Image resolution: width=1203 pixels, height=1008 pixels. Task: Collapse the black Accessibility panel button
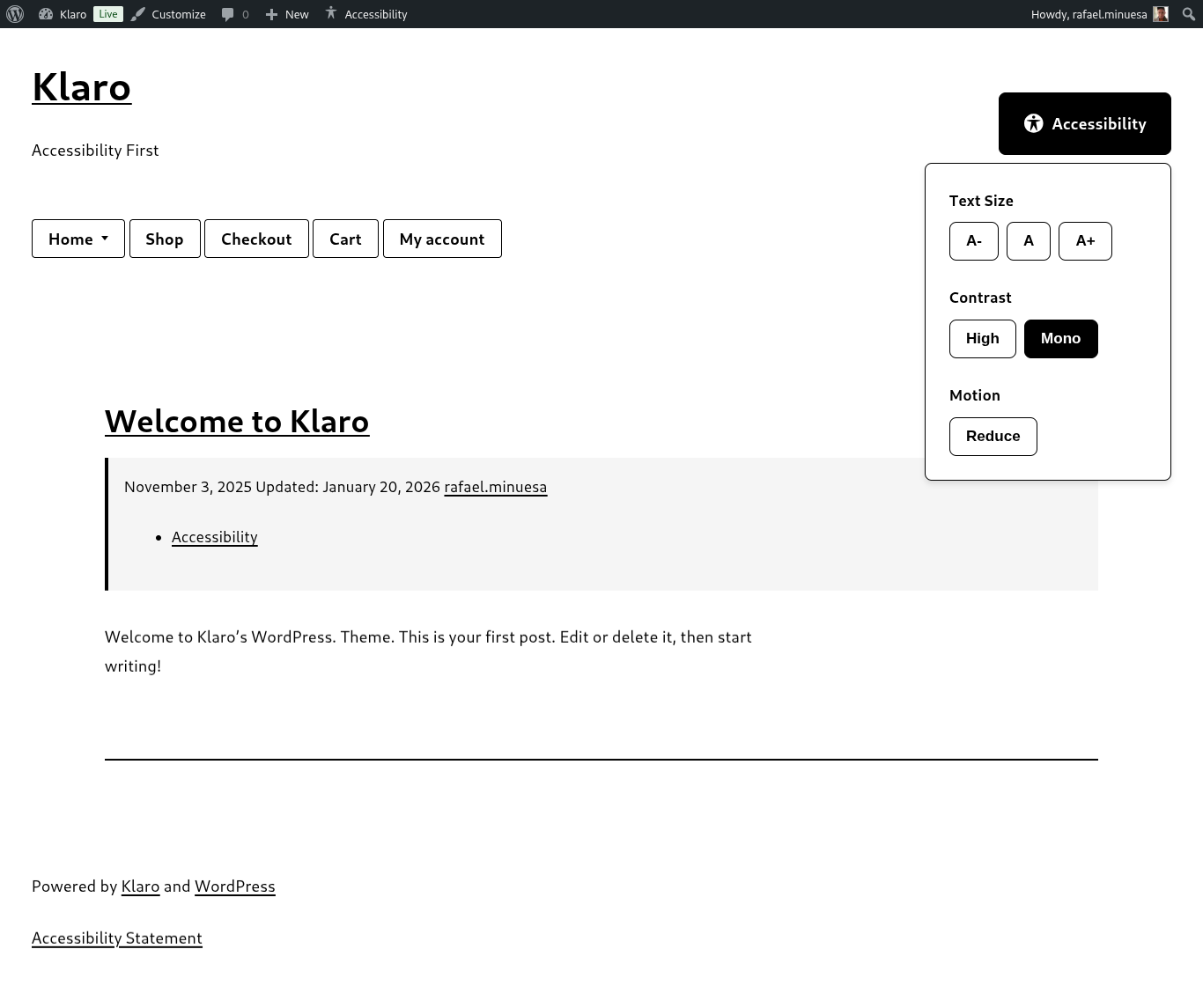pos(1084,123)
